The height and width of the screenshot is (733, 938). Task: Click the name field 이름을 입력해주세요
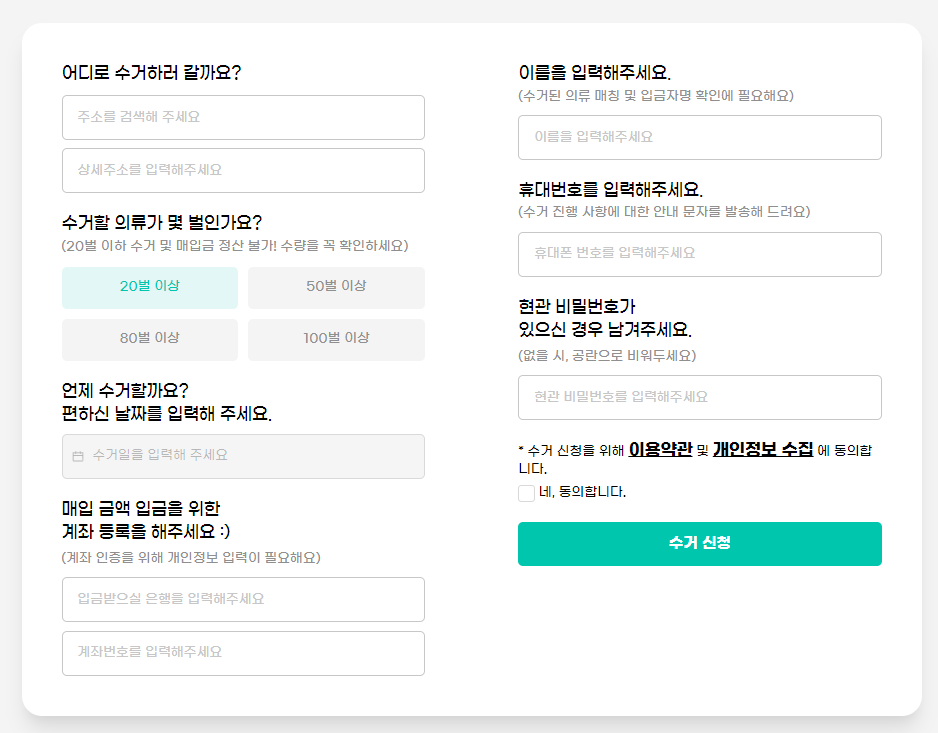(700, 138)
